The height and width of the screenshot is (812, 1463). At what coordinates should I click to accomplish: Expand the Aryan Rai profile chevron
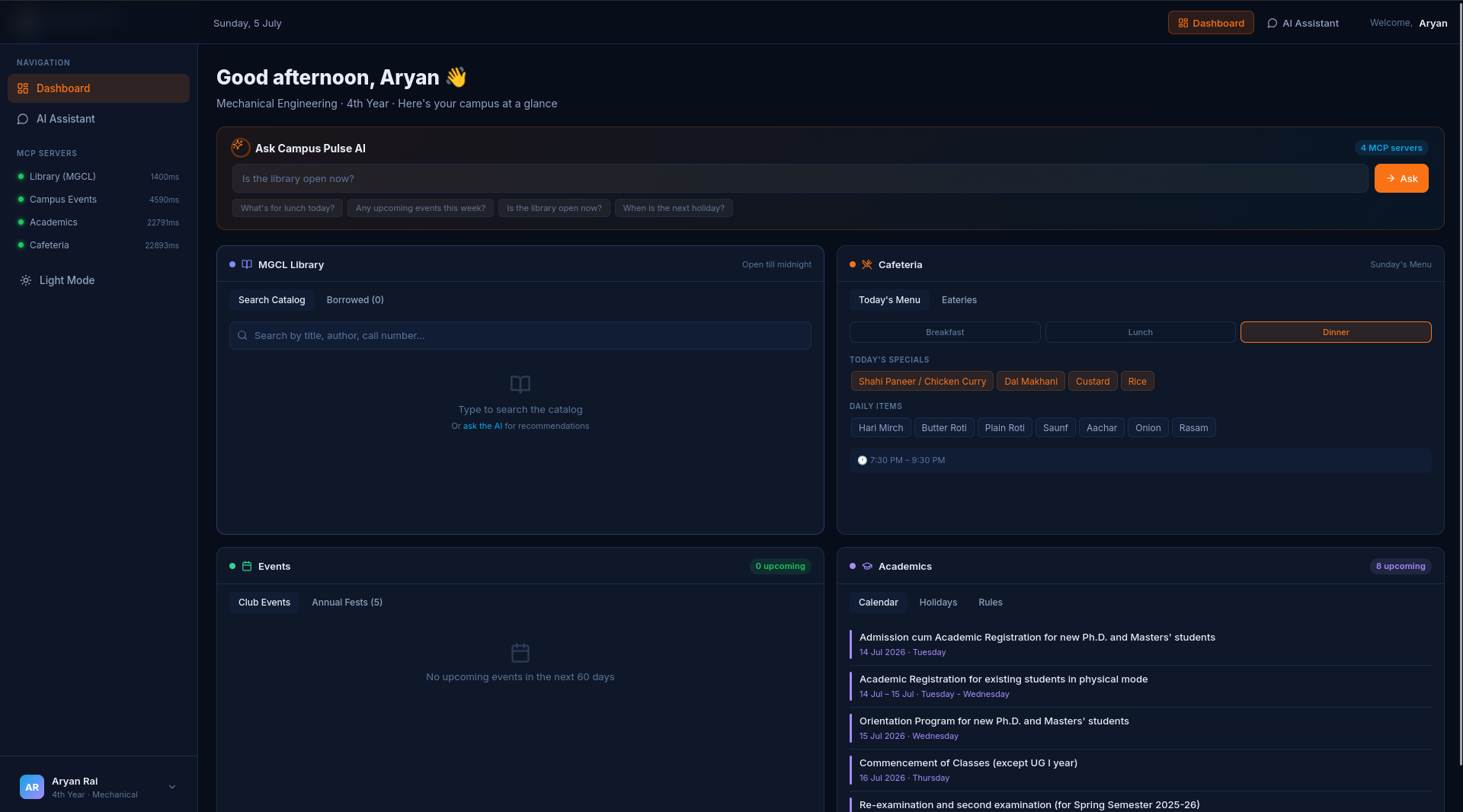coord(172,787)
